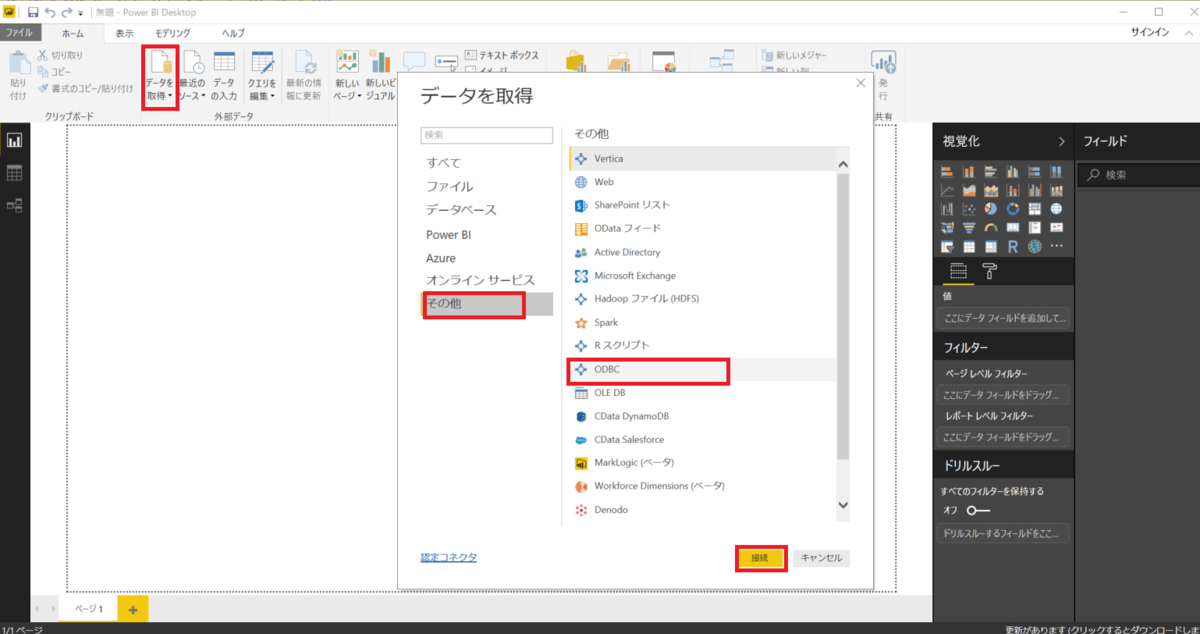The height and width of the screenshot is (634, 1200).
Task: Open the 認定コネクタ link
Action: pyautogui.click(x=449, y=557)
